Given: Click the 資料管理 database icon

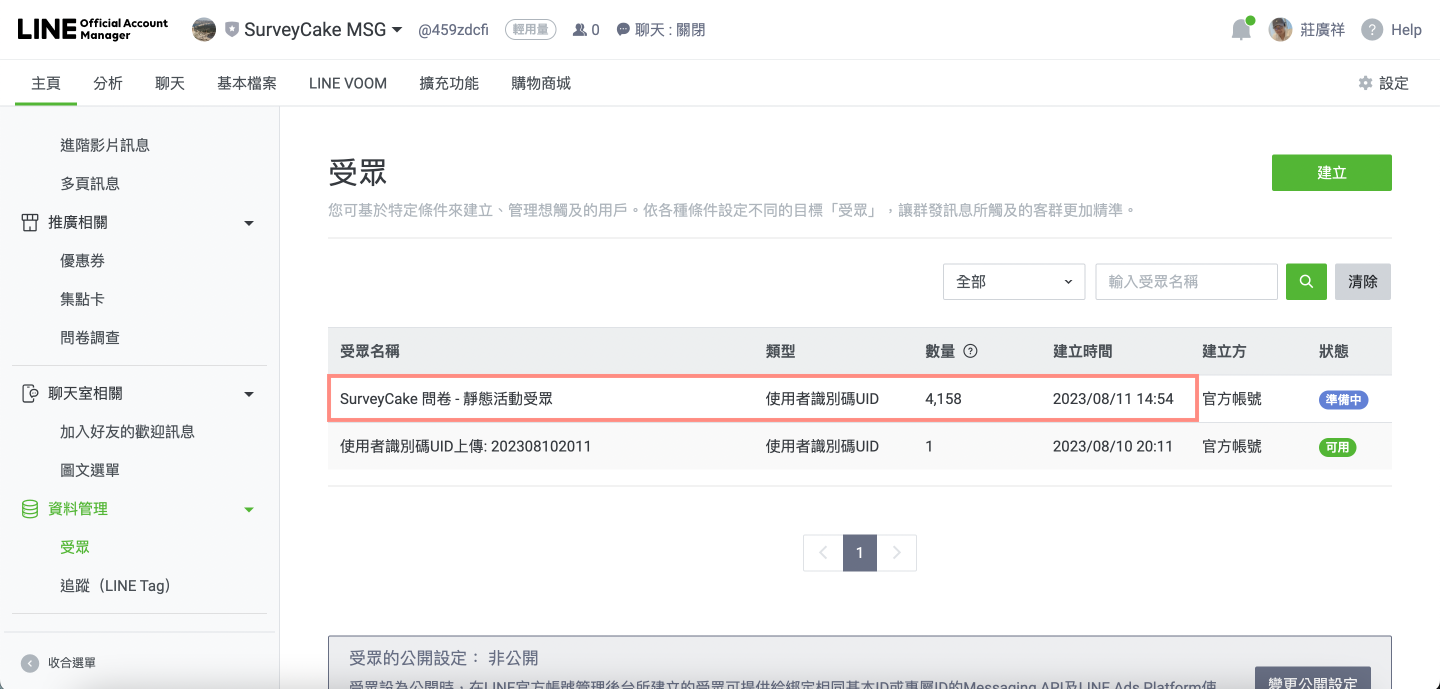Looking at the screenshot, I should (x=30, y=509).
